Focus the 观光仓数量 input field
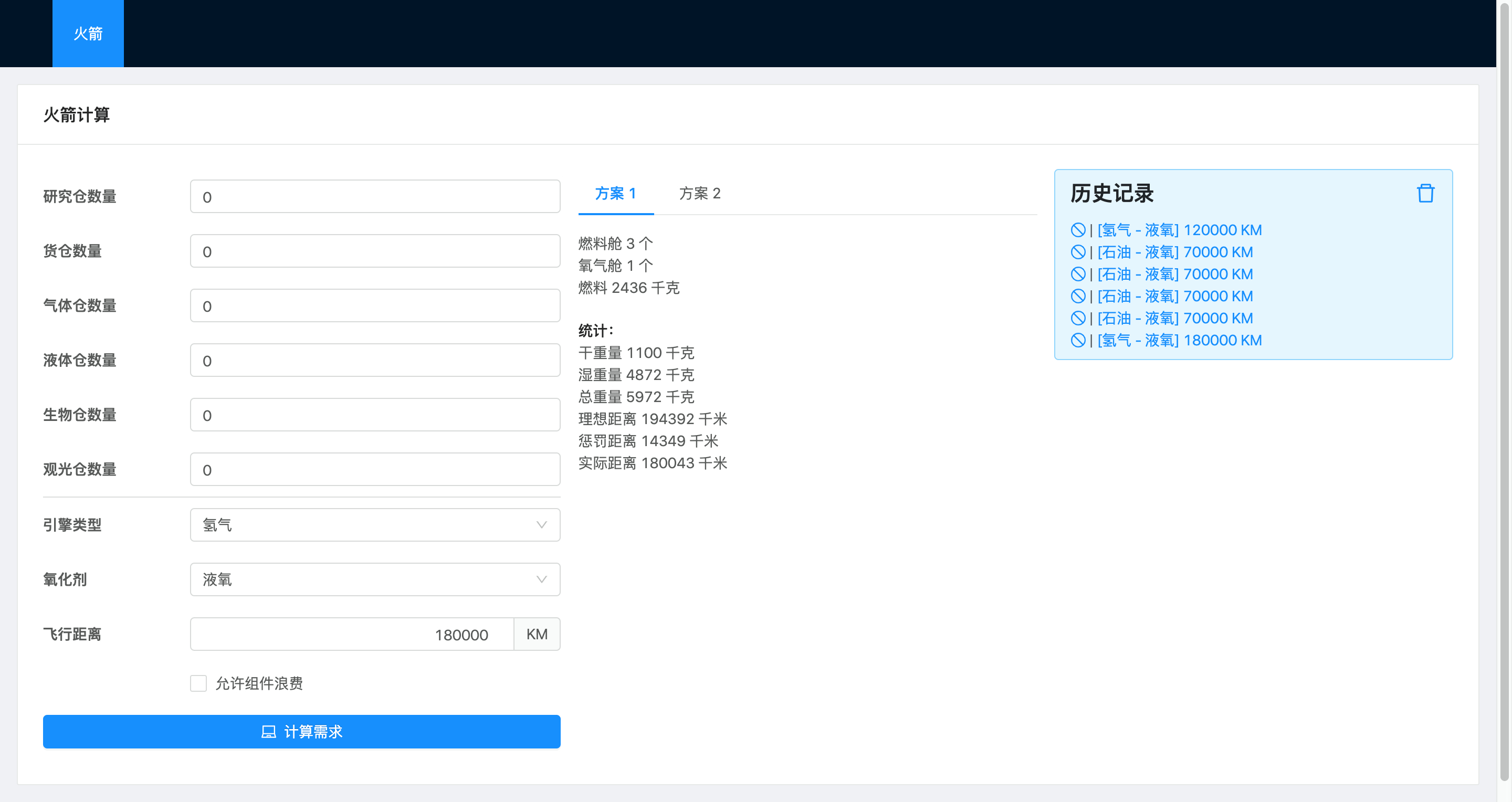The image size is (1512, 802). pyautogui.click(x=375, y=469)
